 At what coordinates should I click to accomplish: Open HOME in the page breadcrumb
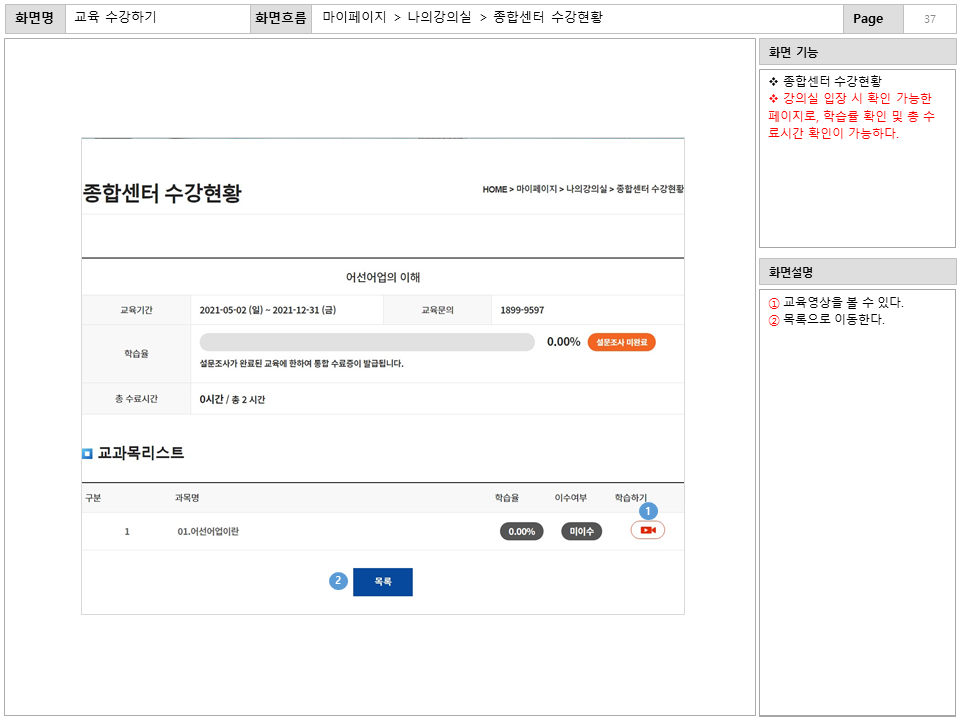494,189
